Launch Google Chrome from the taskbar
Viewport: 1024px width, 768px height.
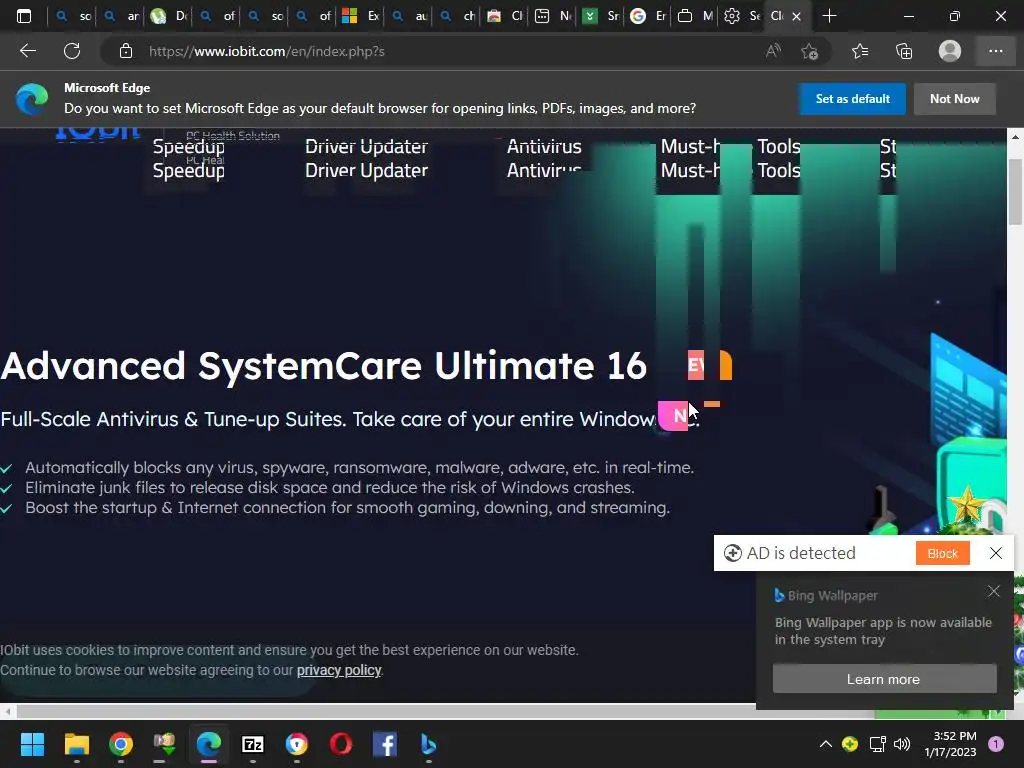click(x=121, y=744)
